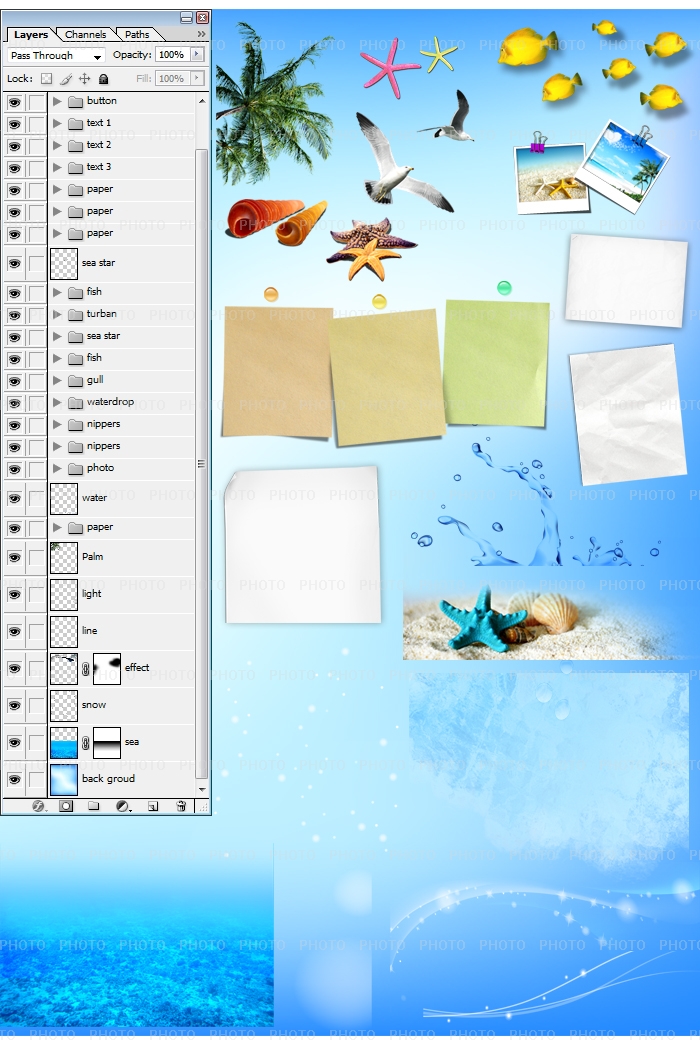This screenshot has height=1044, width=700.
Task: Click the Create new layer icon
Action: click(x=153, y=806)
